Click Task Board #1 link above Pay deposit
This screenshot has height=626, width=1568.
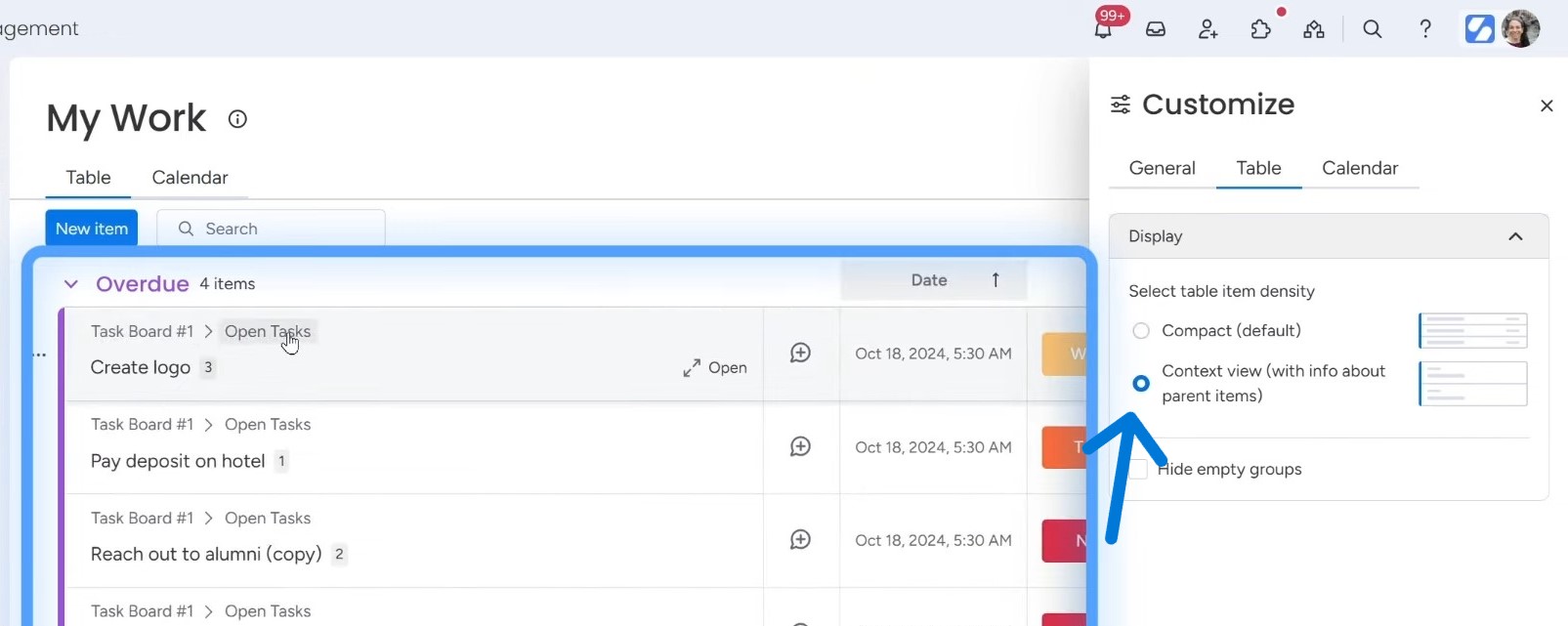[x=142, y=425]
